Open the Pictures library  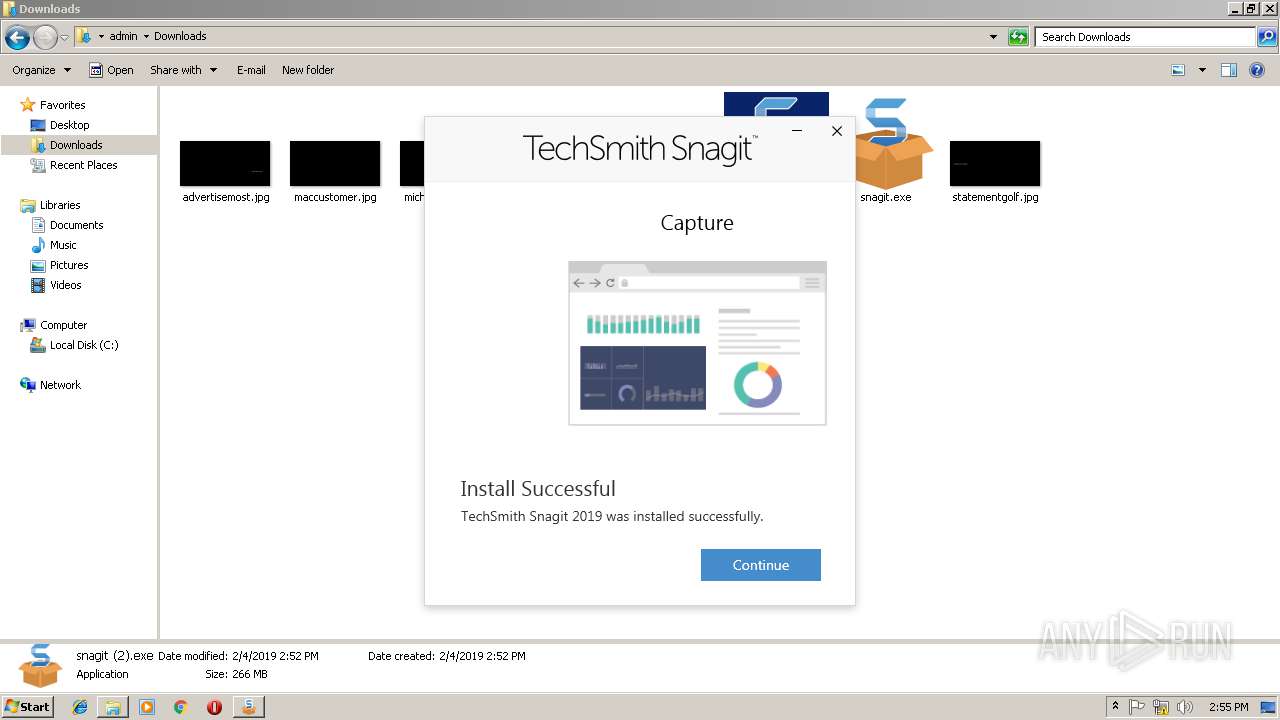(69, 265)
